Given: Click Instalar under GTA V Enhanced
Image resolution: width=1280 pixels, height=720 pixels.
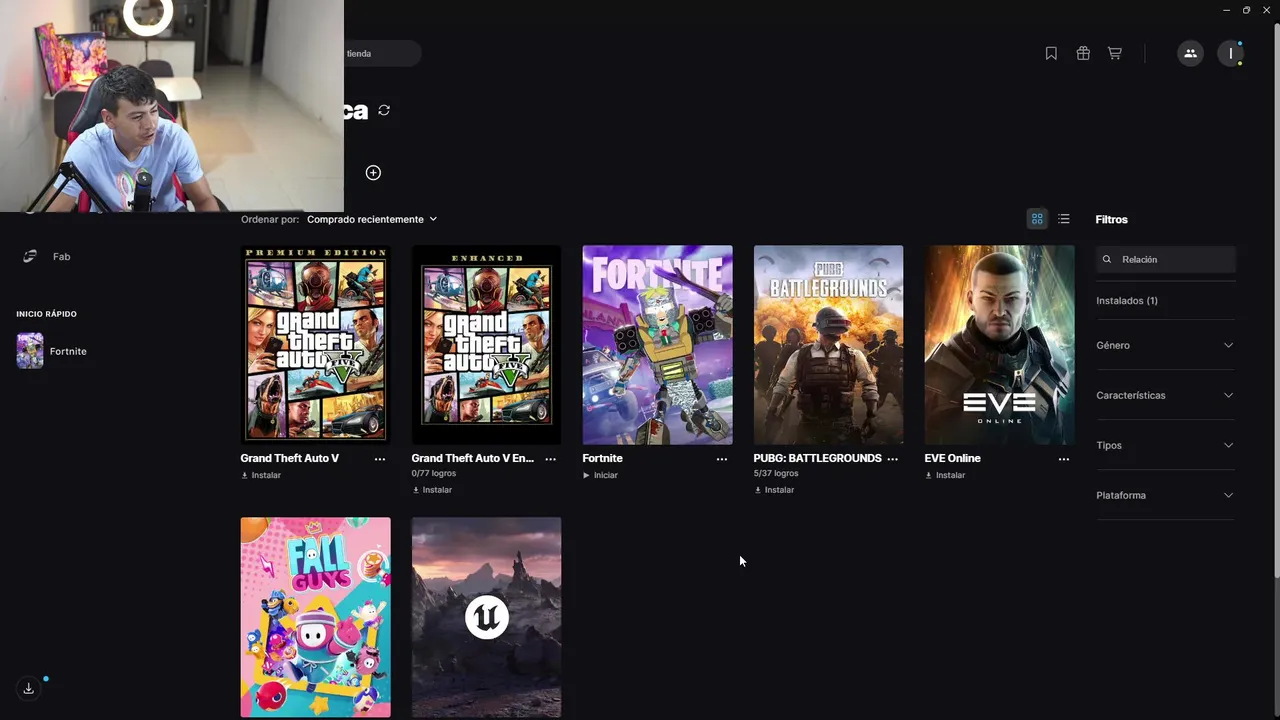Looking at the screenshot, I should pyautogui.click(x=432, y=490).
